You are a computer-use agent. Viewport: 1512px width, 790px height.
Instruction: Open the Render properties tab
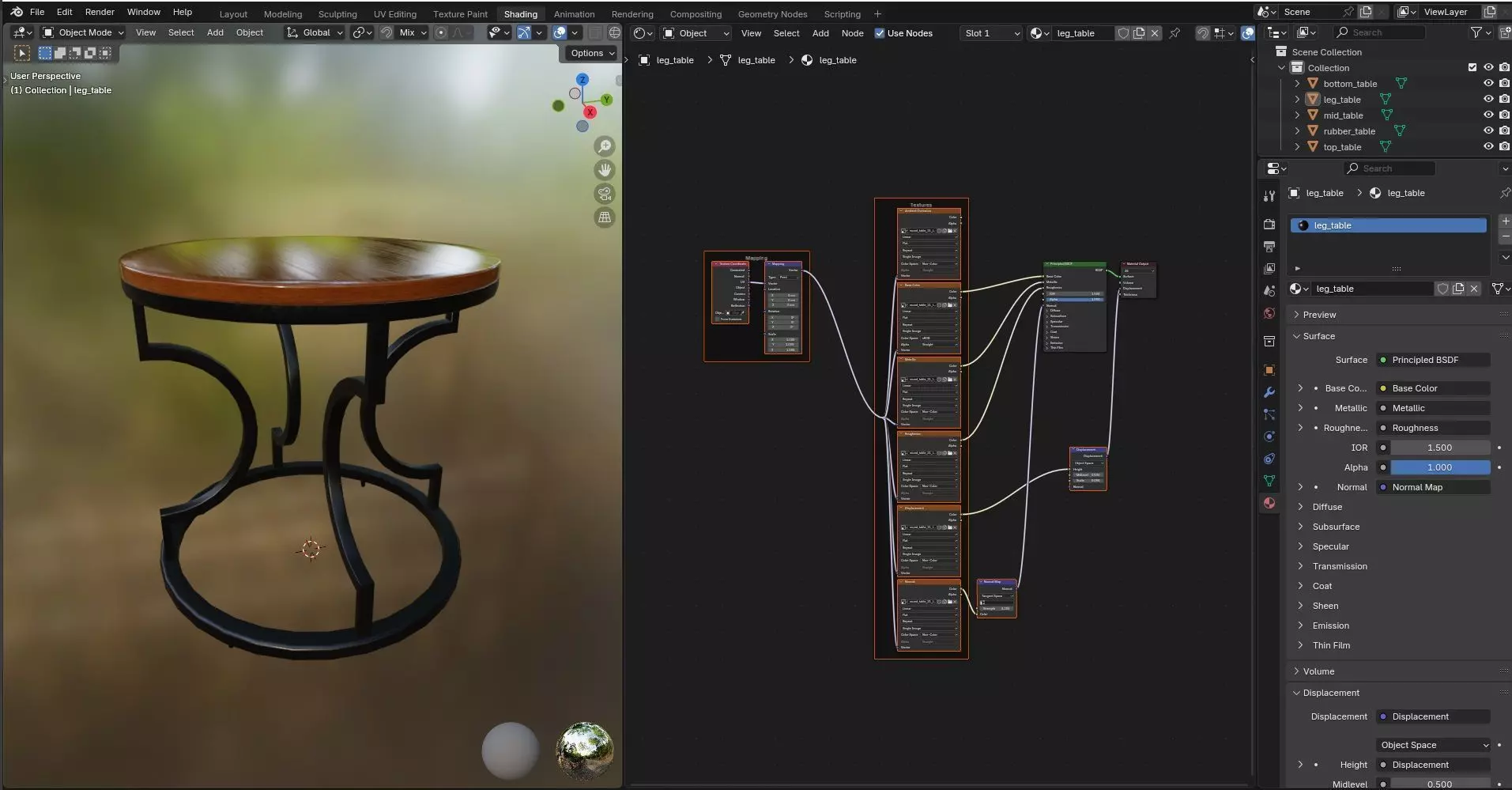(x=1269, y=225)
